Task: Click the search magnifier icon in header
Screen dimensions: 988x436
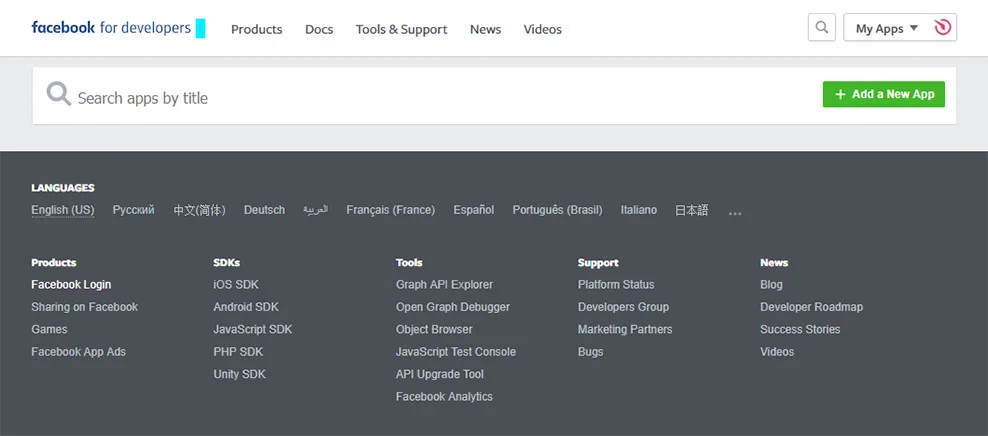Action: click(822, 28)
